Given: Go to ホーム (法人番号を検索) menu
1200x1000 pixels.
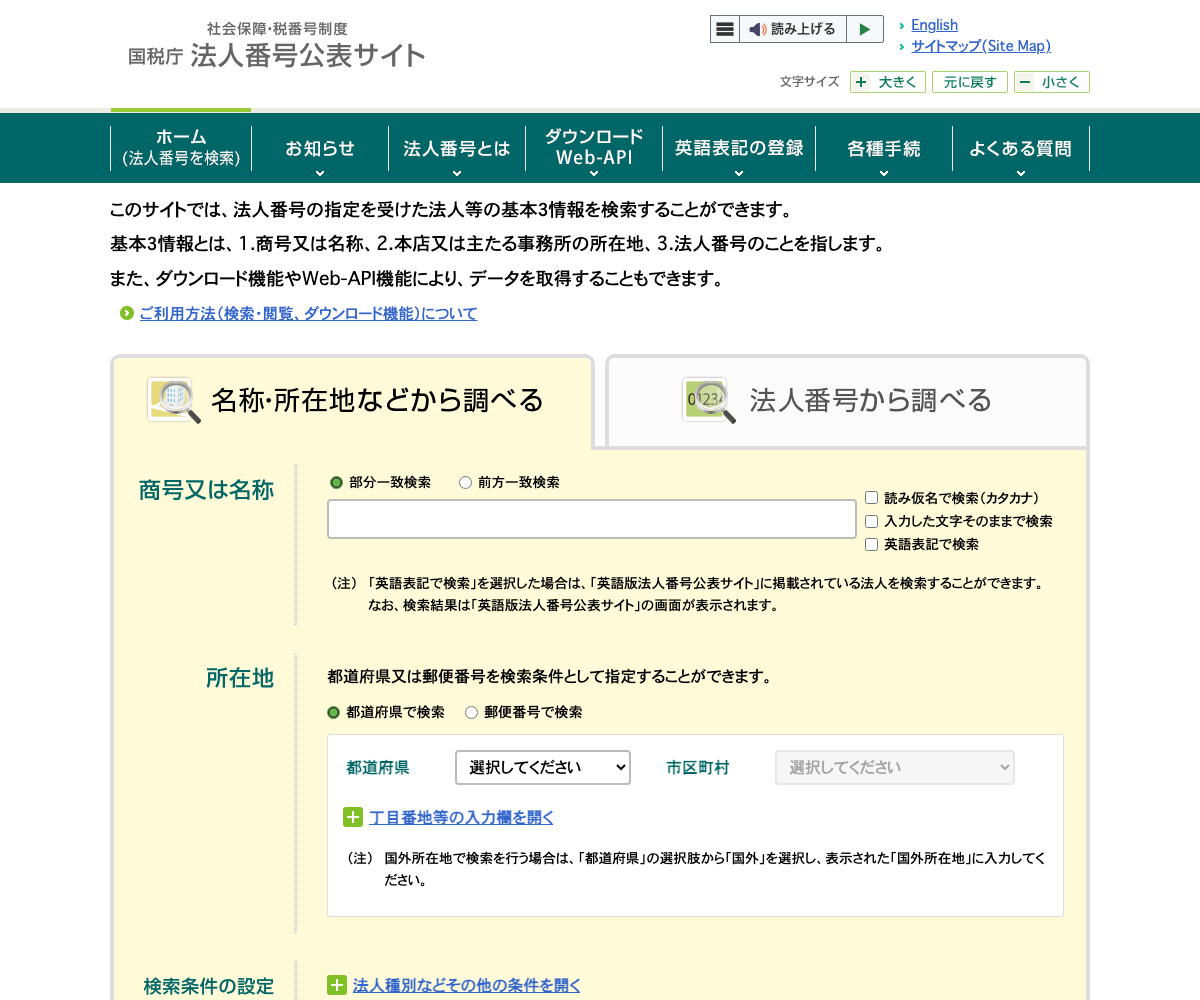Looking at the screenshot, I should (181, 148).
